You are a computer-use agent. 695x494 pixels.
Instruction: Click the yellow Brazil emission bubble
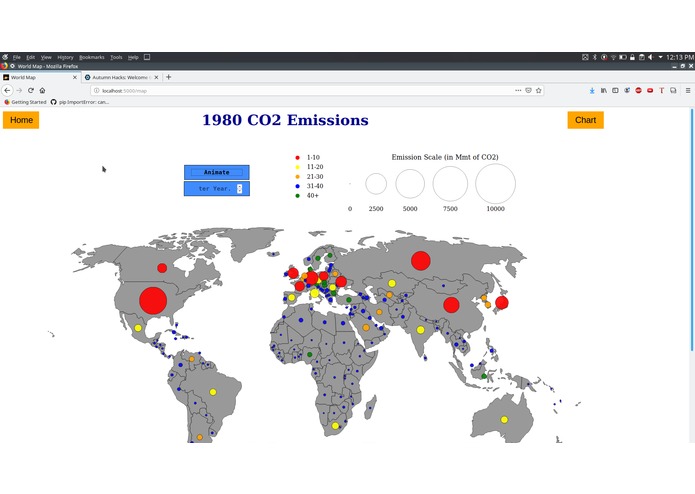tap(213, 392)
